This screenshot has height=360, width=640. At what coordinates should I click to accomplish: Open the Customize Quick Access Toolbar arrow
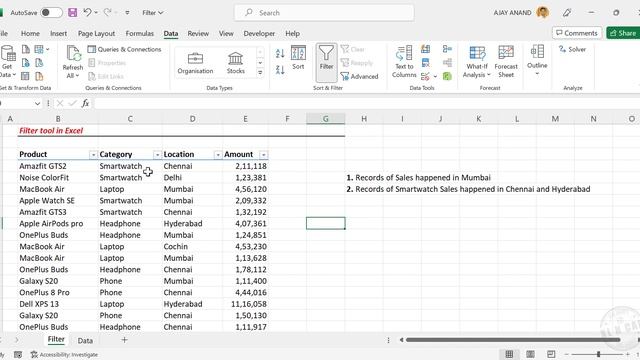127,13
